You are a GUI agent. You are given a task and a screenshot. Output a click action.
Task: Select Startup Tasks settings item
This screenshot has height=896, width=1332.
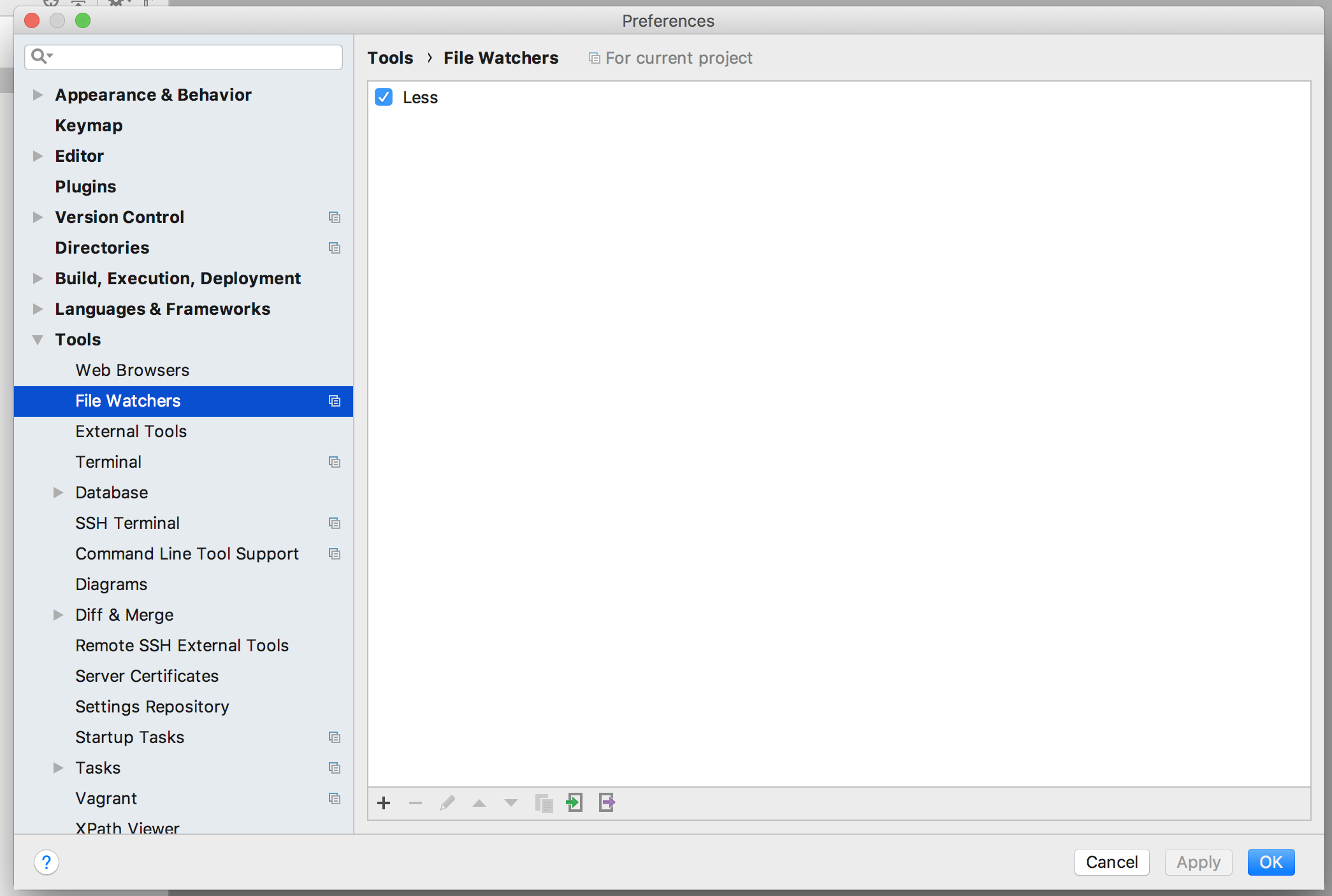click(x=129, y=737)
